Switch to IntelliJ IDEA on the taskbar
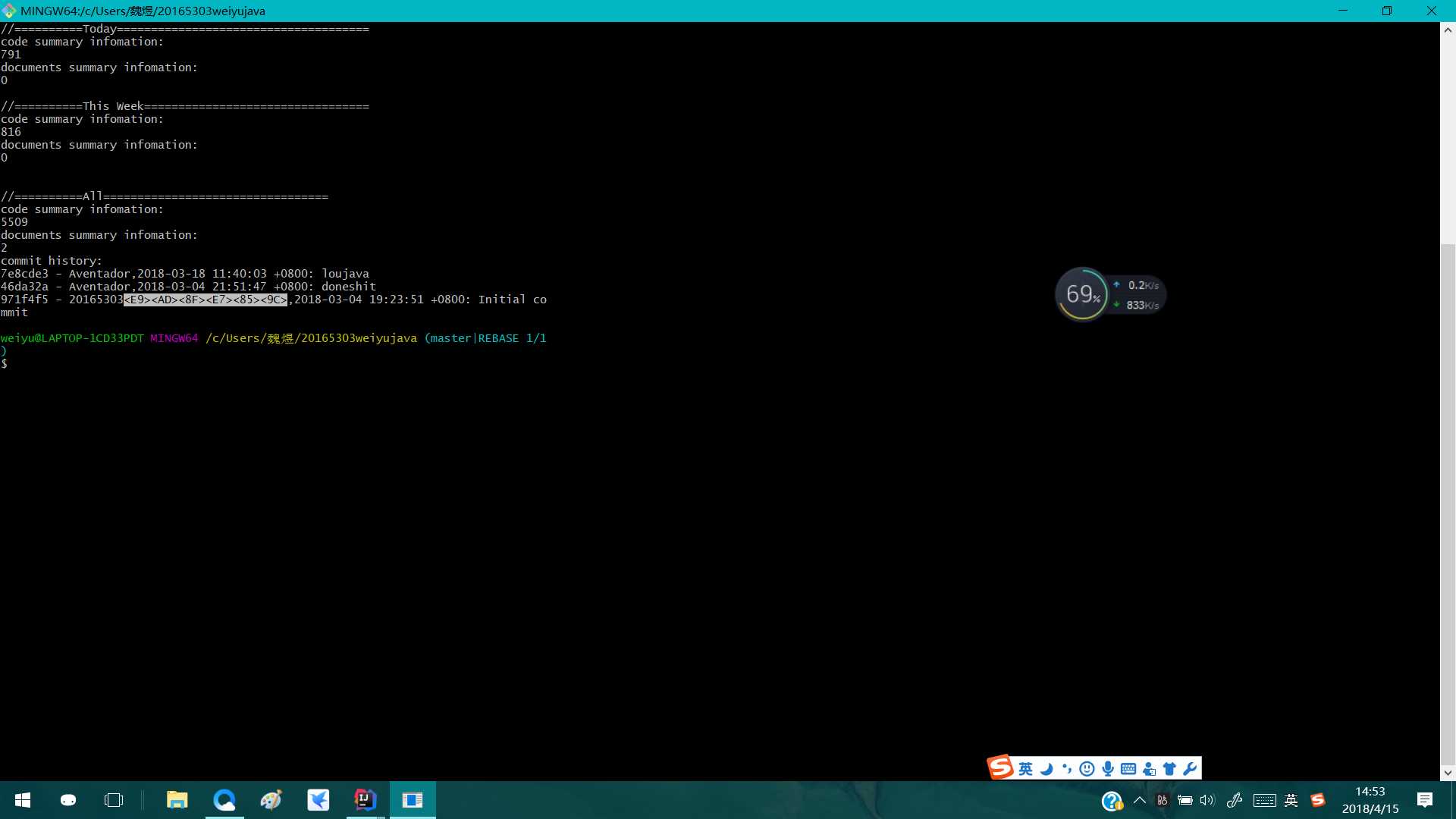Viewport: 1456px width, 819px height. [366, 800]
